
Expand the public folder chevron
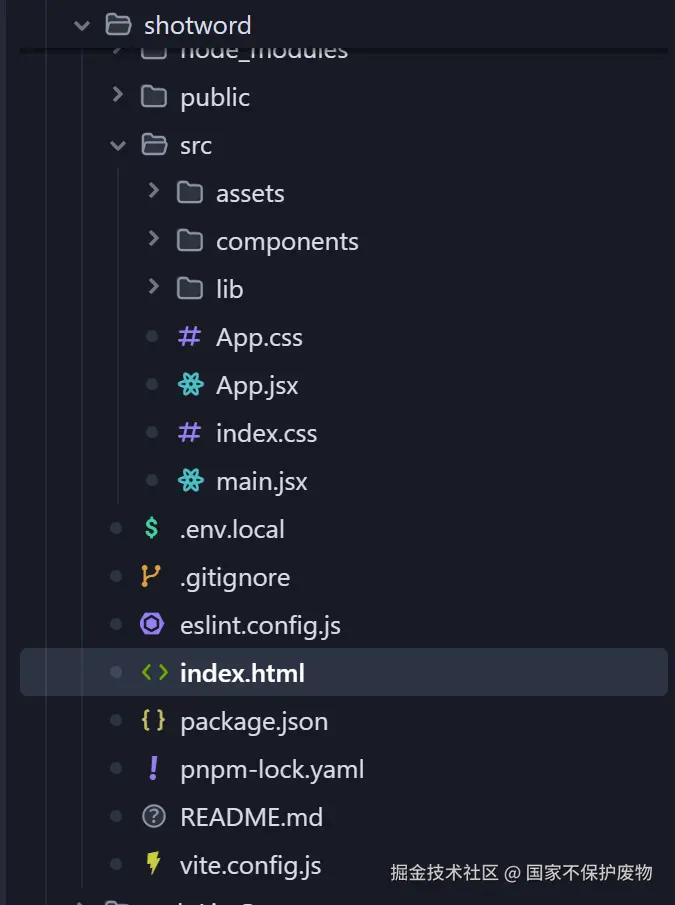click(118, 96)
